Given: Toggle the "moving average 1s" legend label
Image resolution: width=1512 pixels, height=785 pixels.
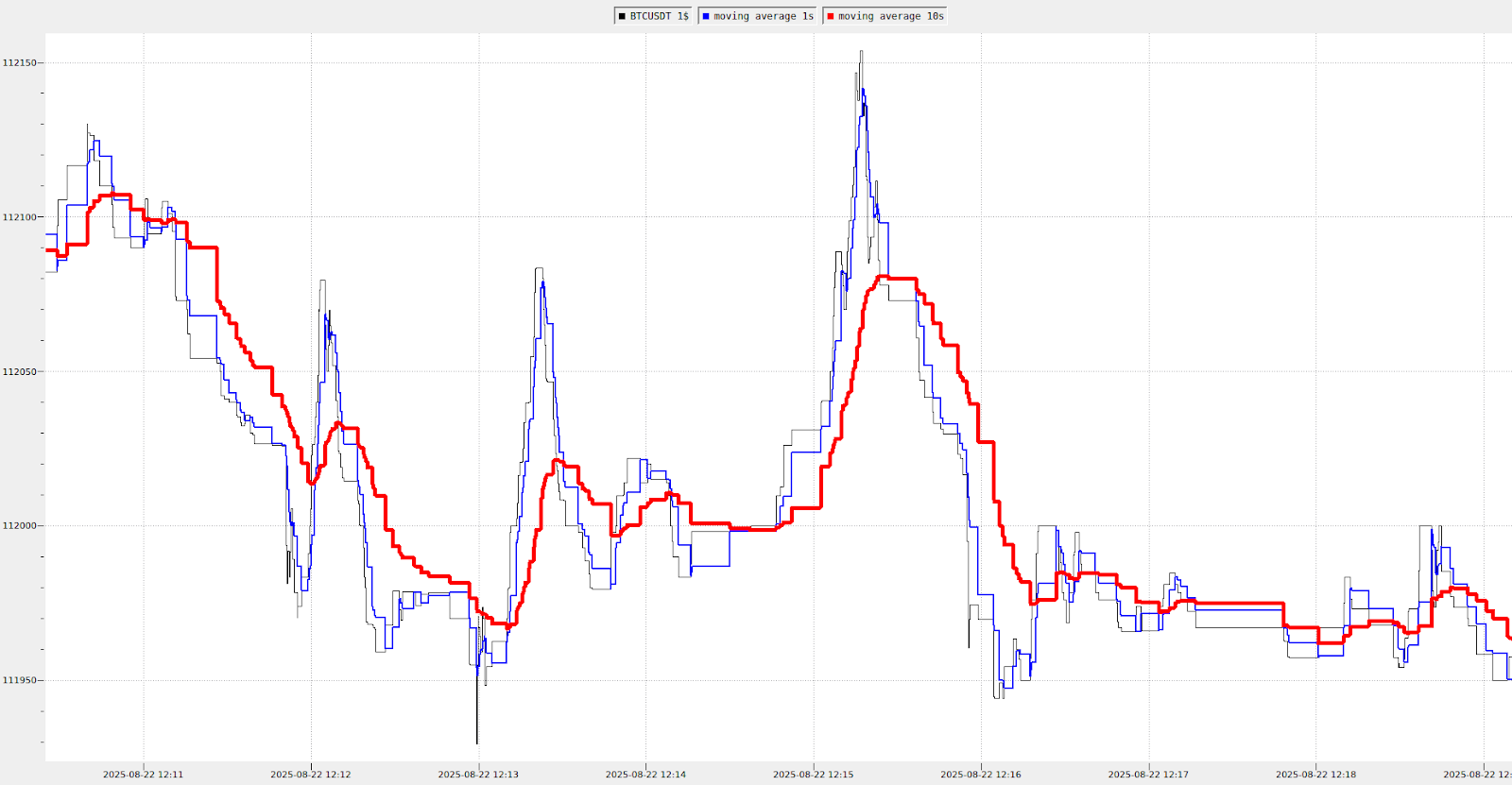Looking at the screenshot, I should [763, 16].
